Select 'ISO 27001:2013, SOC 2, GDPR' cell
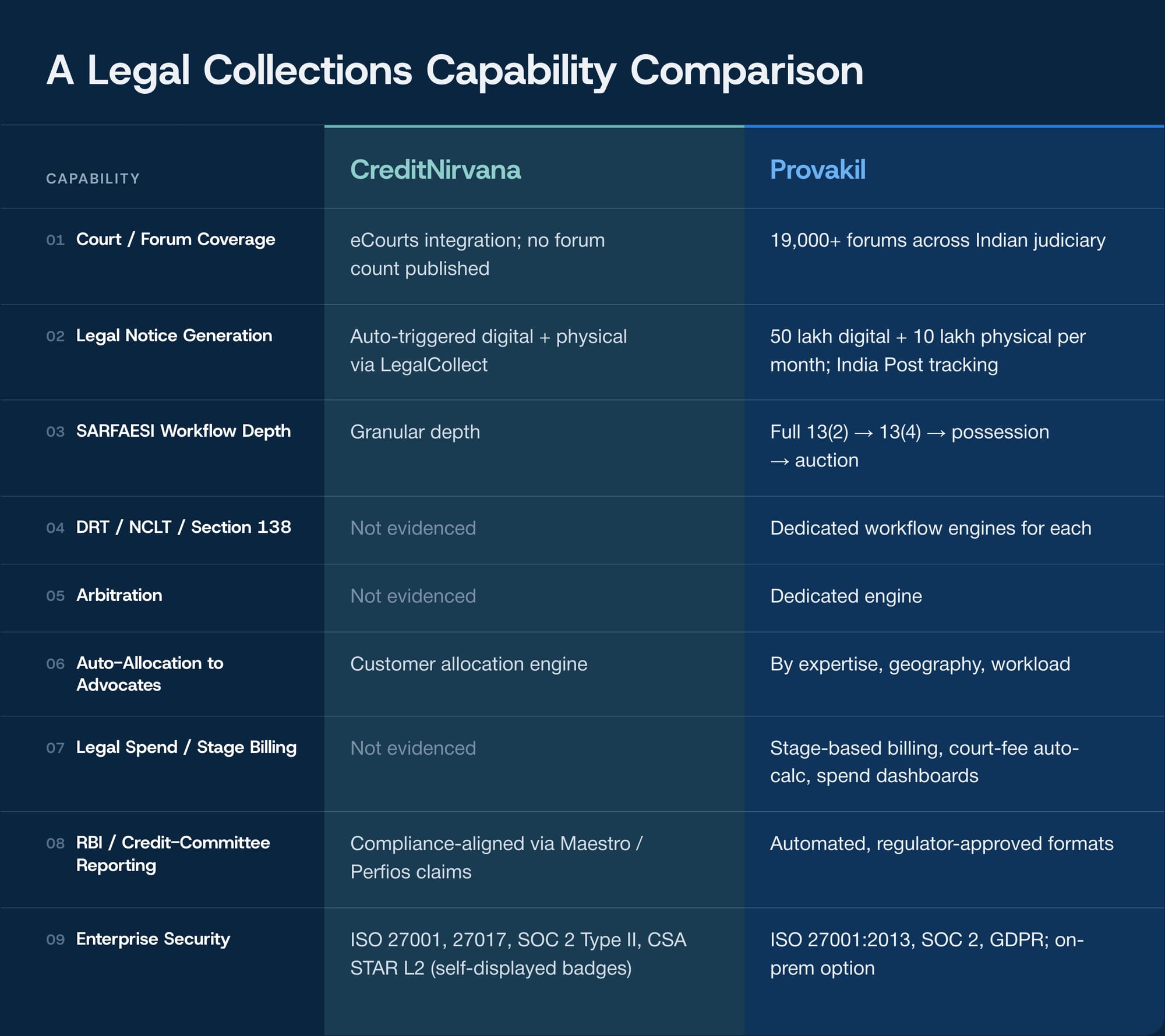 pyautogui.click(x=926, y=954)
